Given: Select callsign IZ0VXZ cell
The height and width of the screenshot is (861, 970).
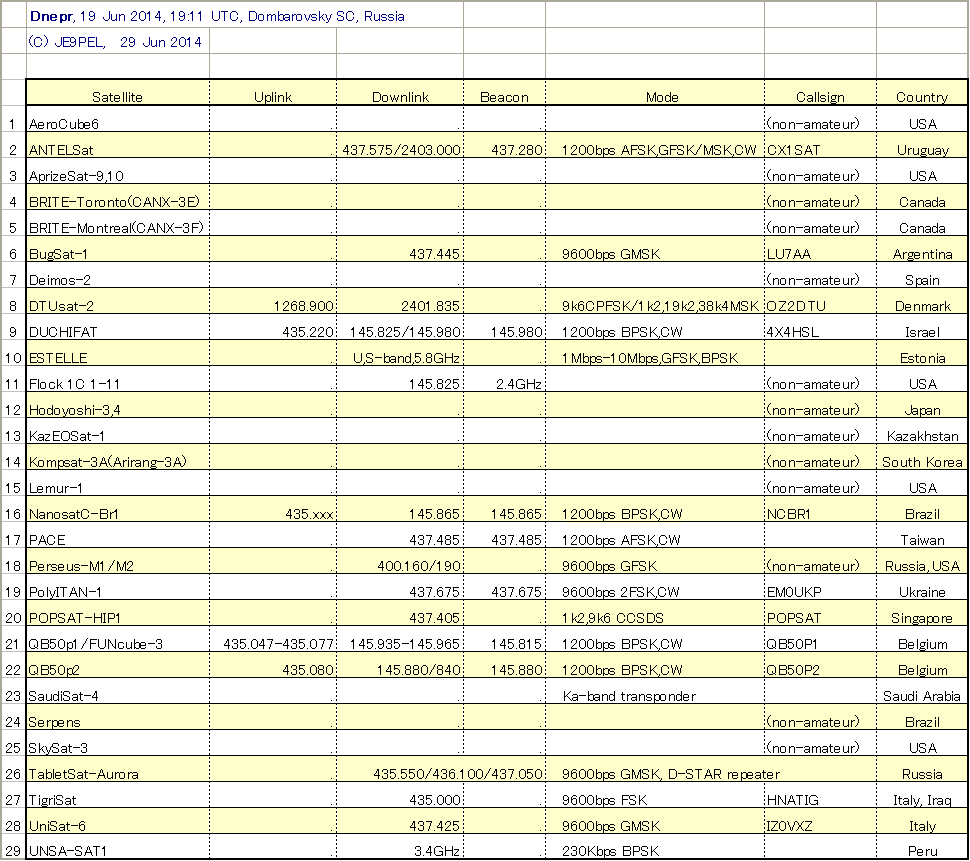Looking at the screenshot, I should 820,820.
